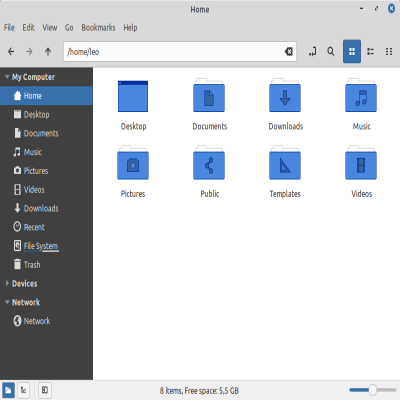Go up to the parent folder

[x=48, y=52]
